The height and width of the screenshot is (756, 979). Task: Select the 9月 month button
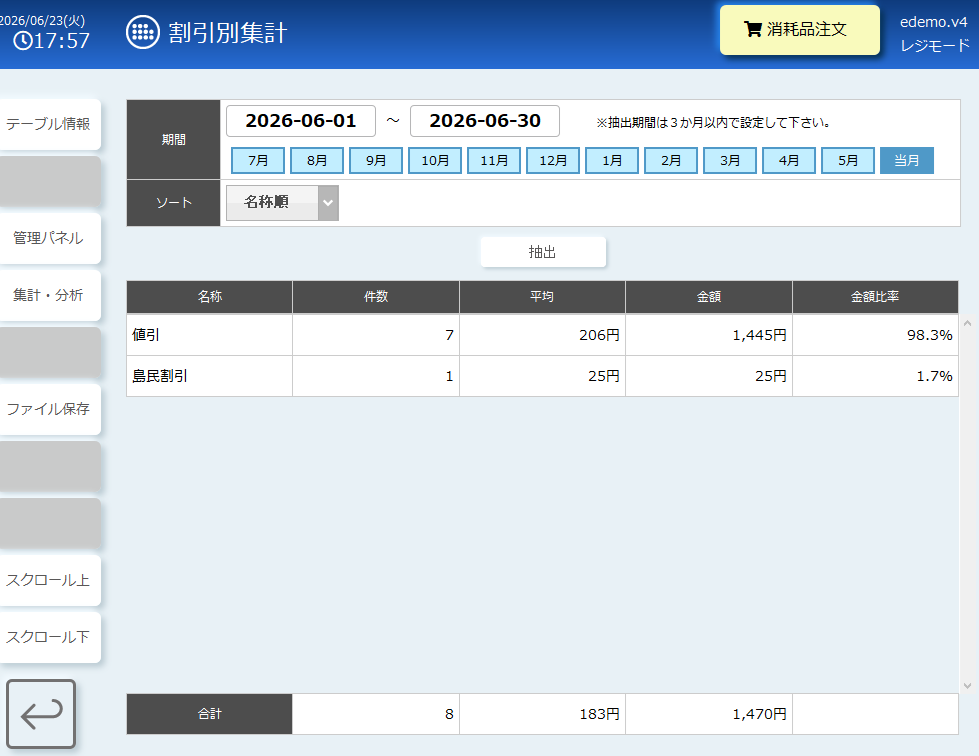pyautogui.click(x=376, y=160)
